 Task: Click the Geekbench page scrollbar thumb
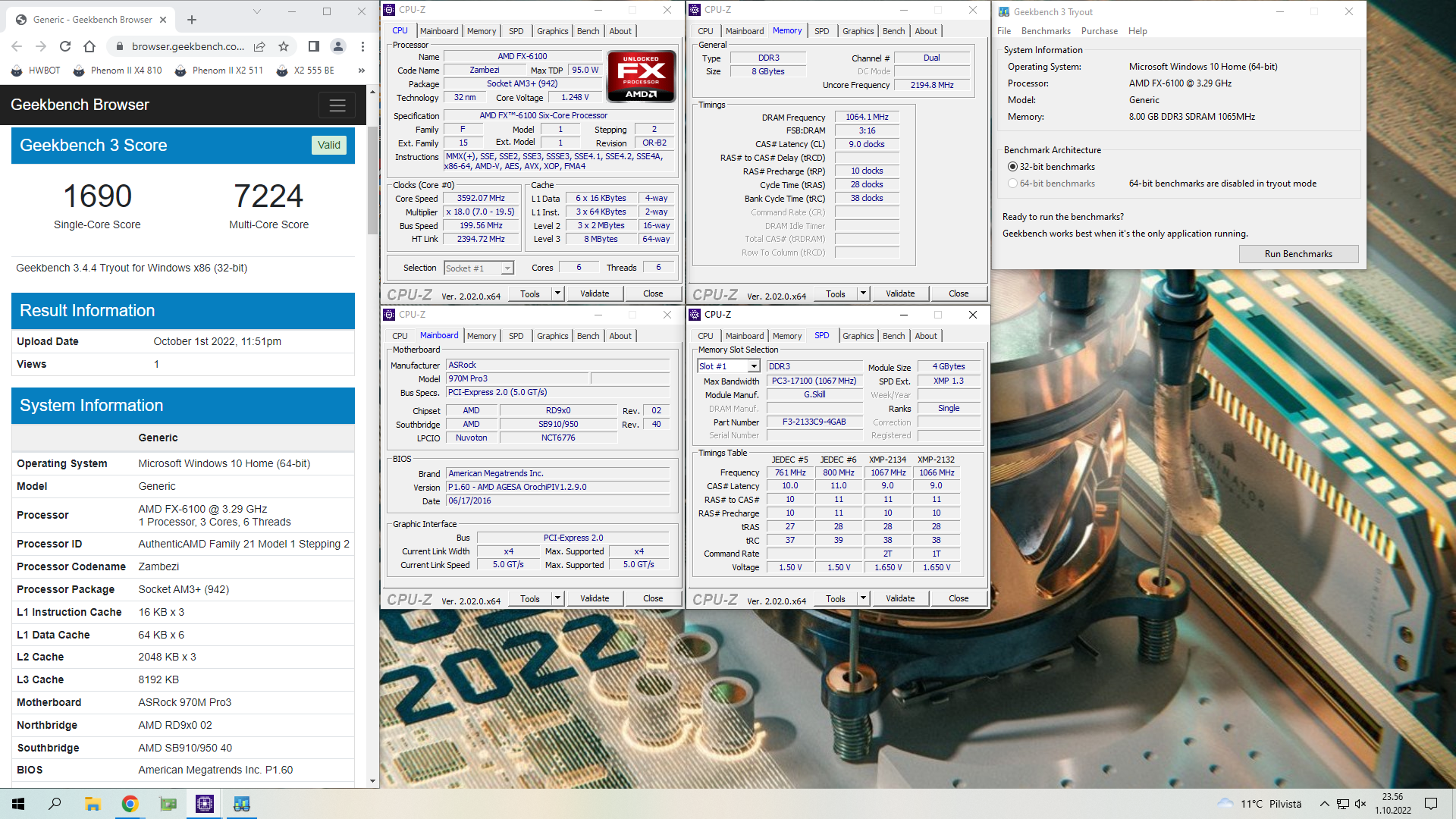coord(372,180)
